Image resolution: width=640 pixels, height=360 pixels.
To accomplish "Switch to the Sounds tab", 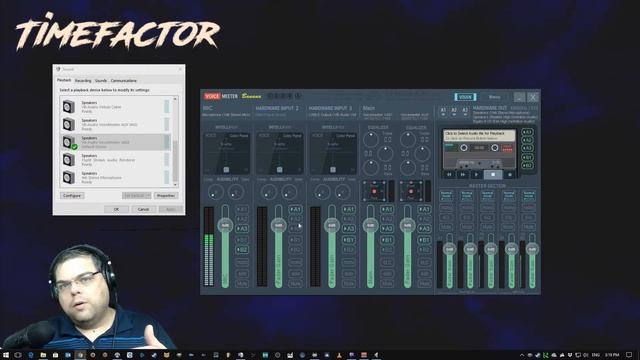I will tap(101, 81).
